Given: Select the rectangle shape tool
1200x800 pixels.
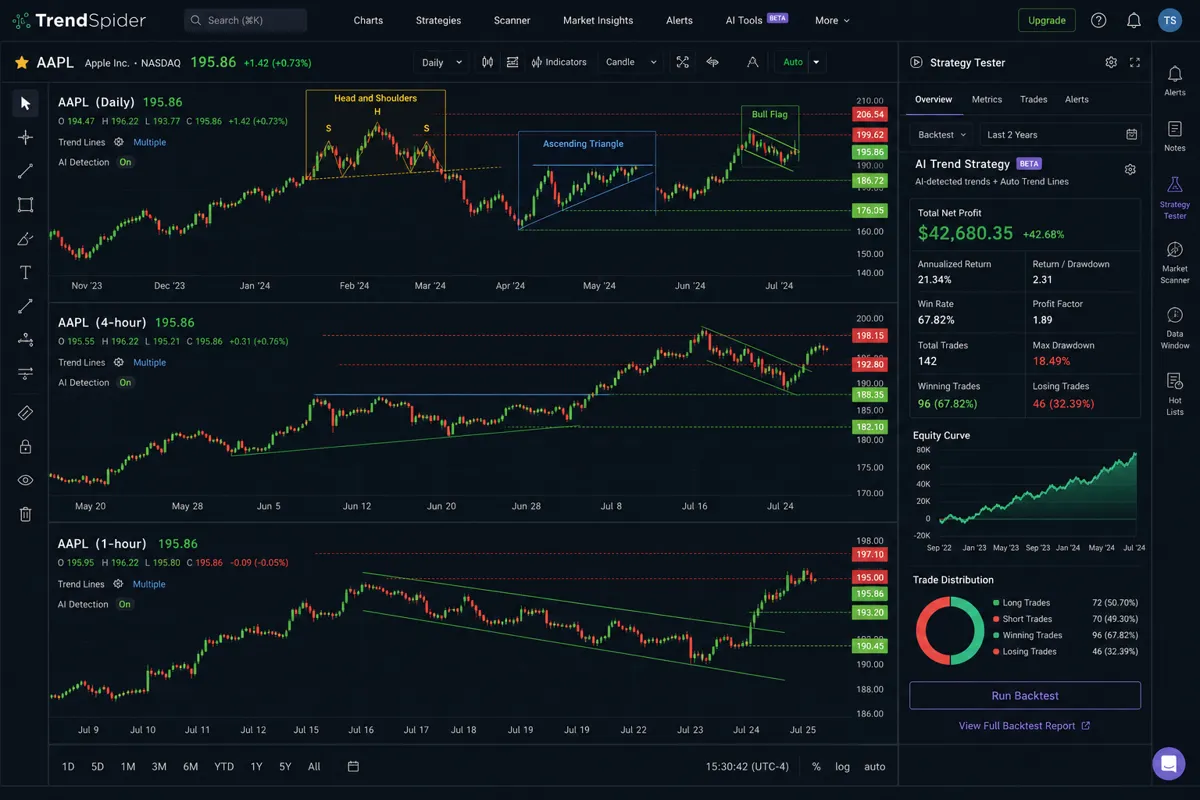Looking at the screenshot, I should [25, 205].
